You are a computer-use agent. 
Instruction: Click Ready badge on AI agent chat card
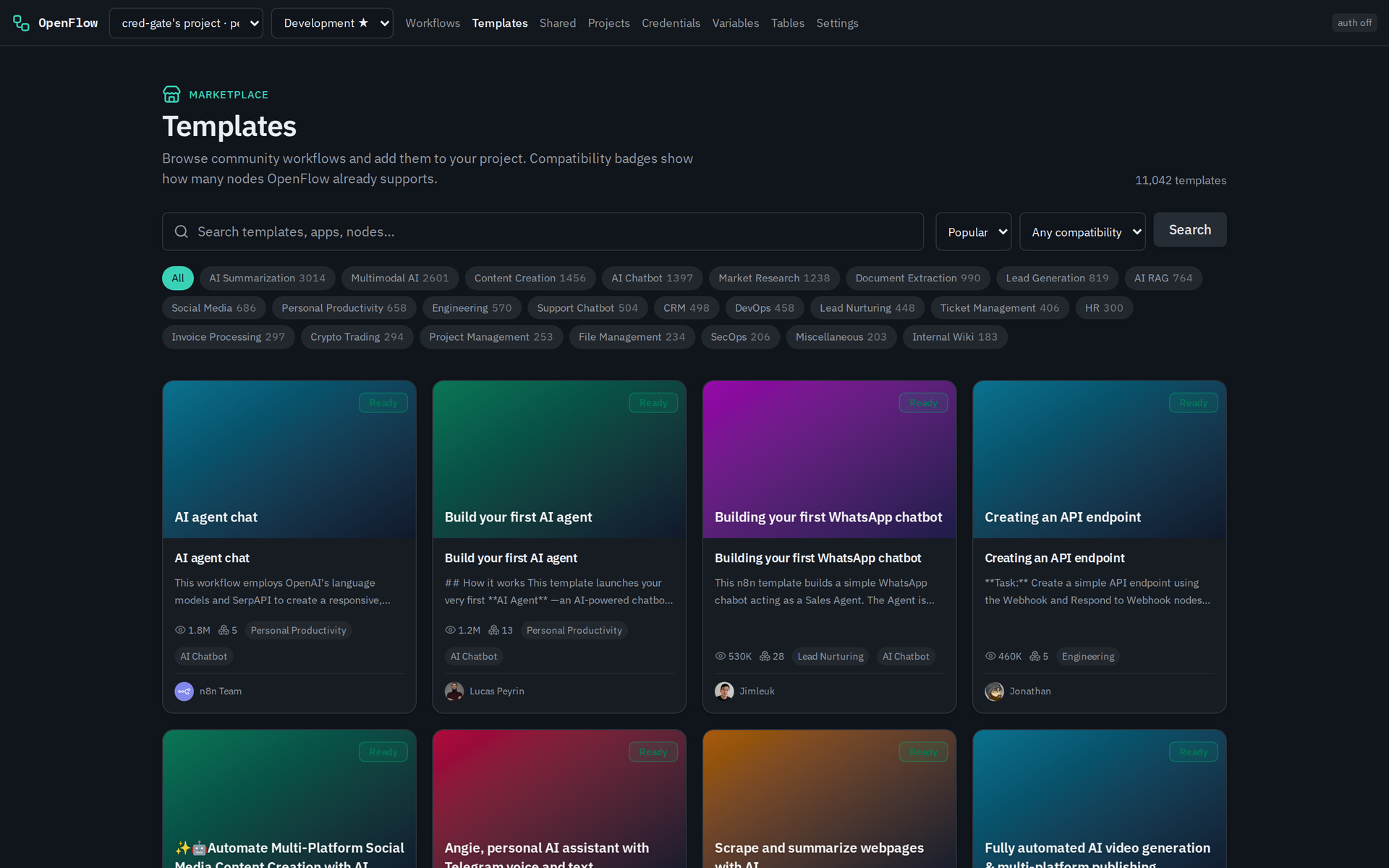point(383,403)
